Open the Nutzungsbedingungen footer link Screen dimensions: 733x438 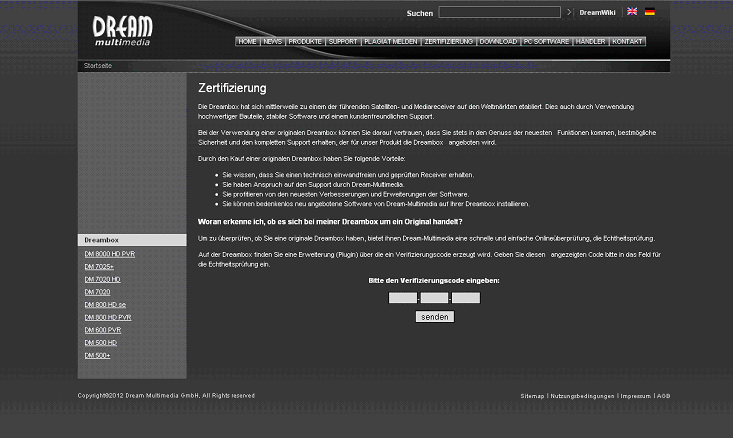point(582,396)
